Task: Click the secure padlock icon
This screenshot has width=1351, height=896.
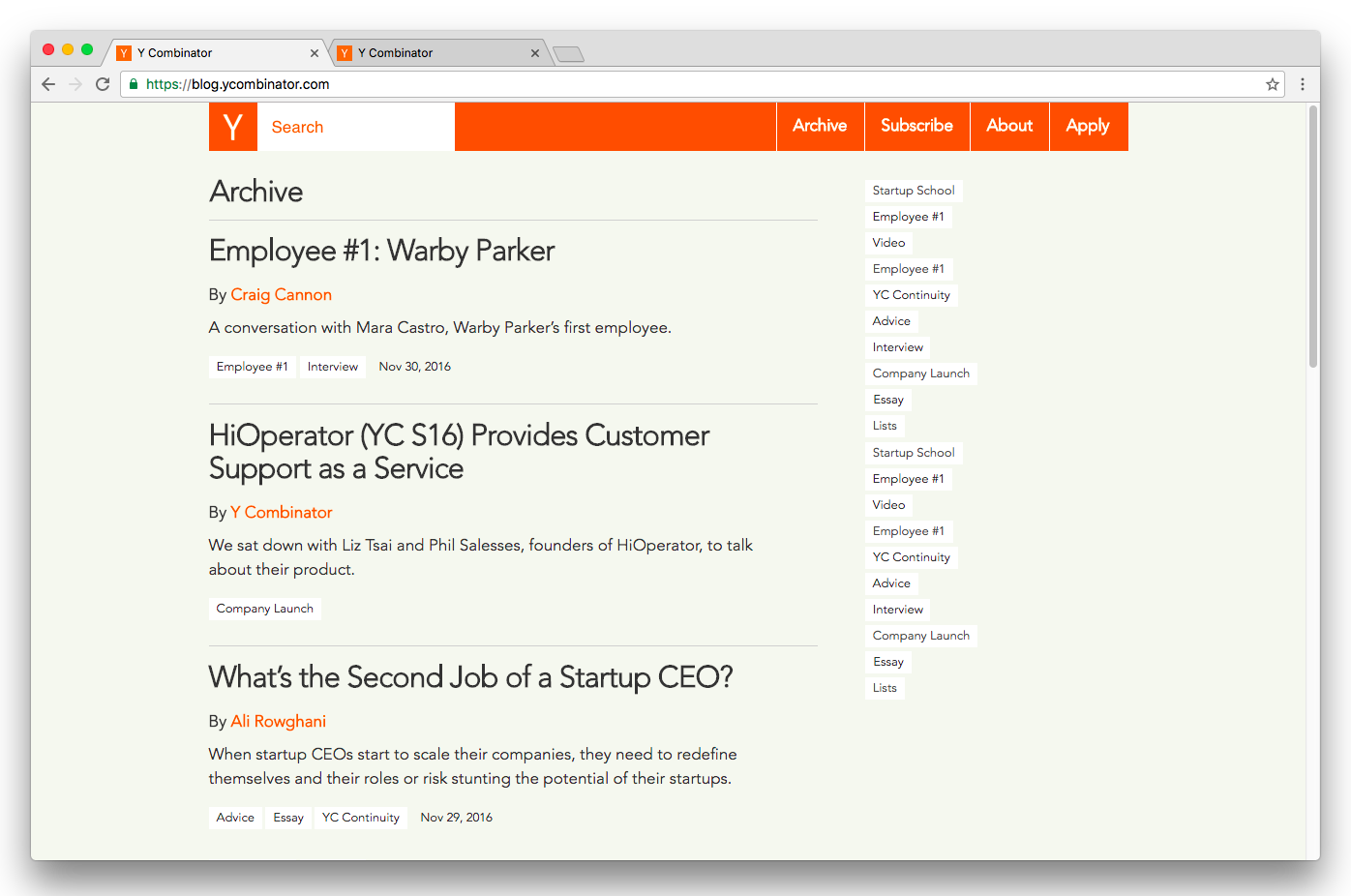Action: tap(134, 84)
